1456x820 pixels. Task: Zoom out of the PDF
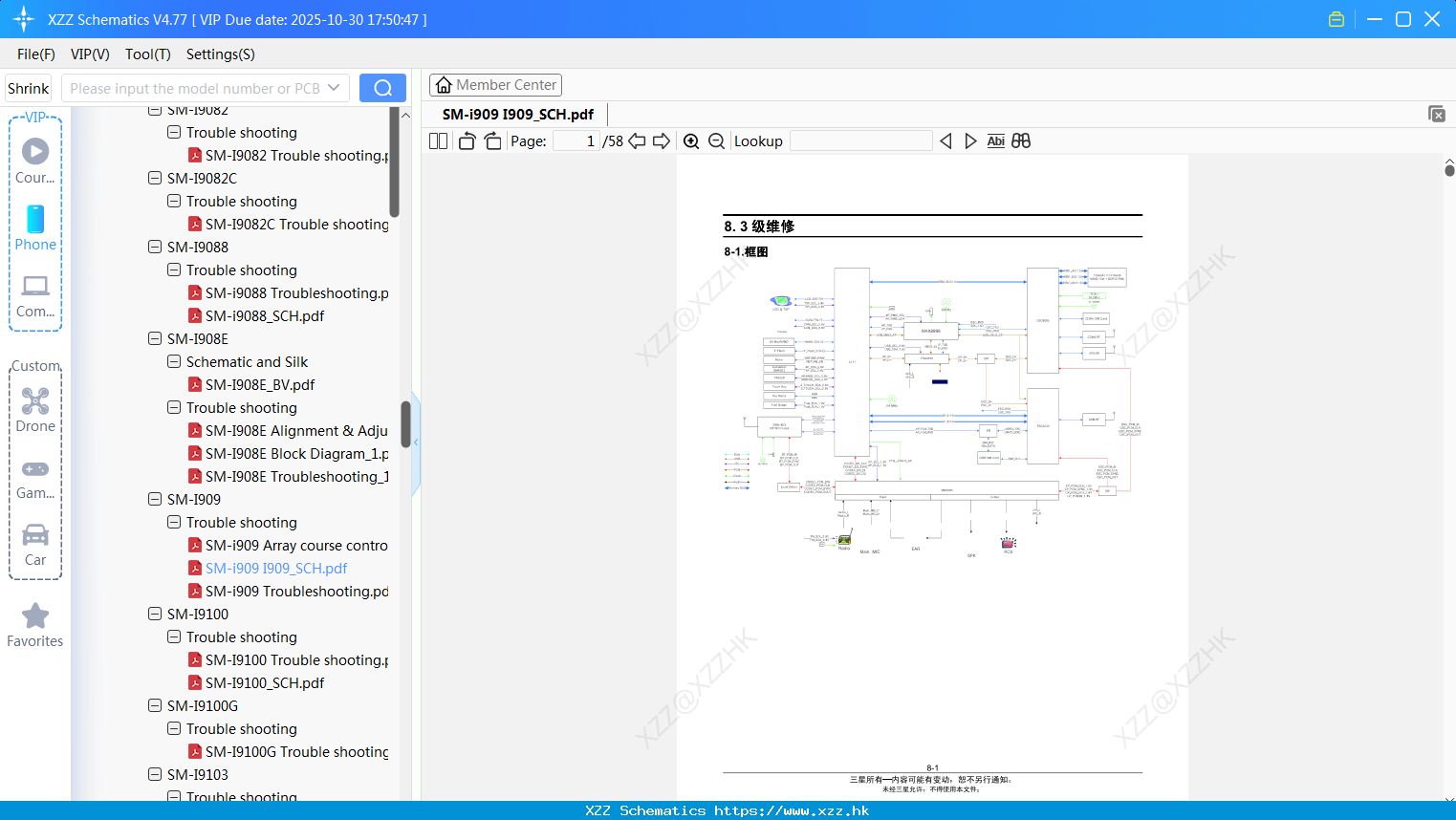tap(716, 140)
